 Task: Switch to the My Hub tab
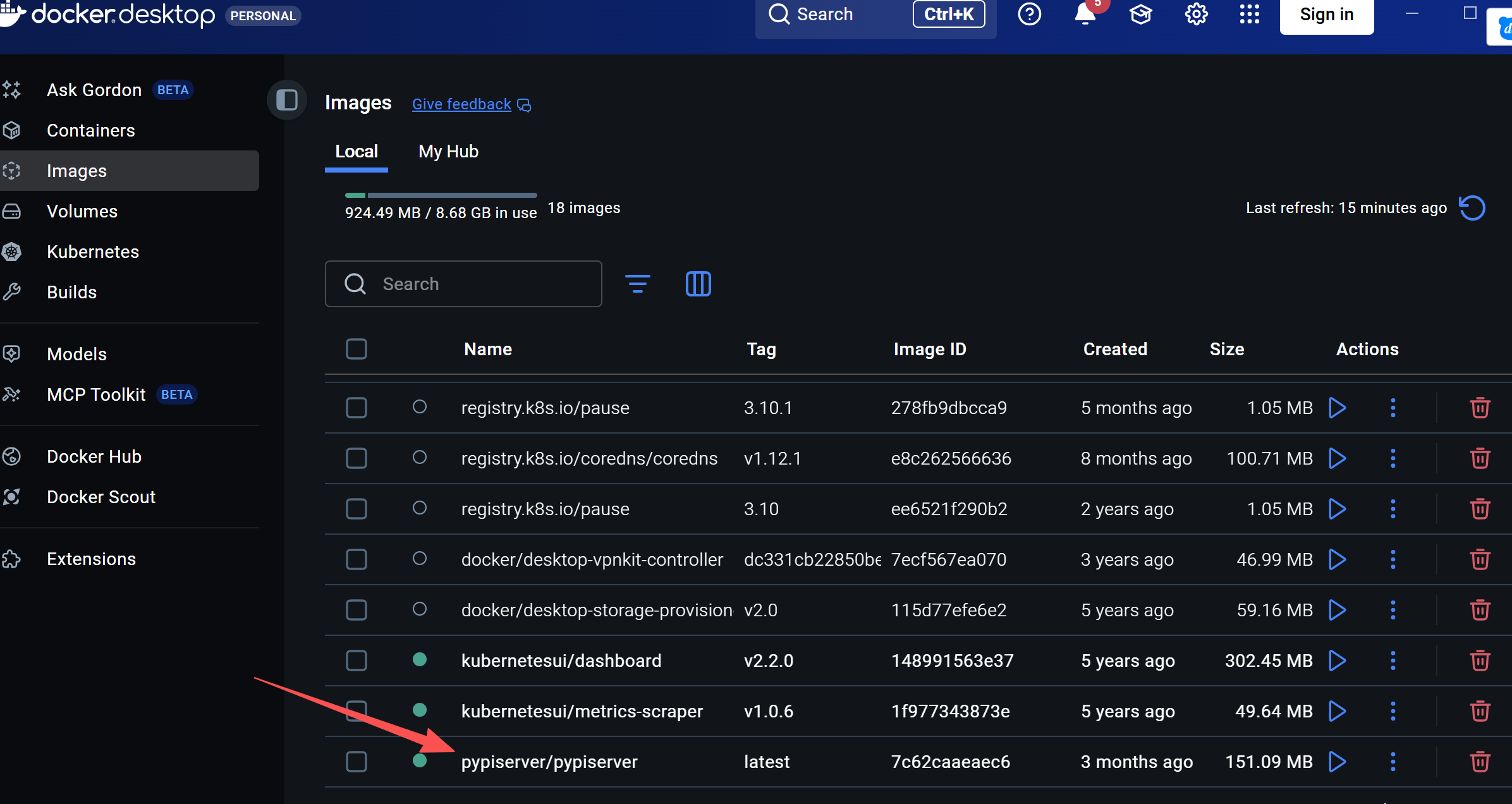[448, 152]
